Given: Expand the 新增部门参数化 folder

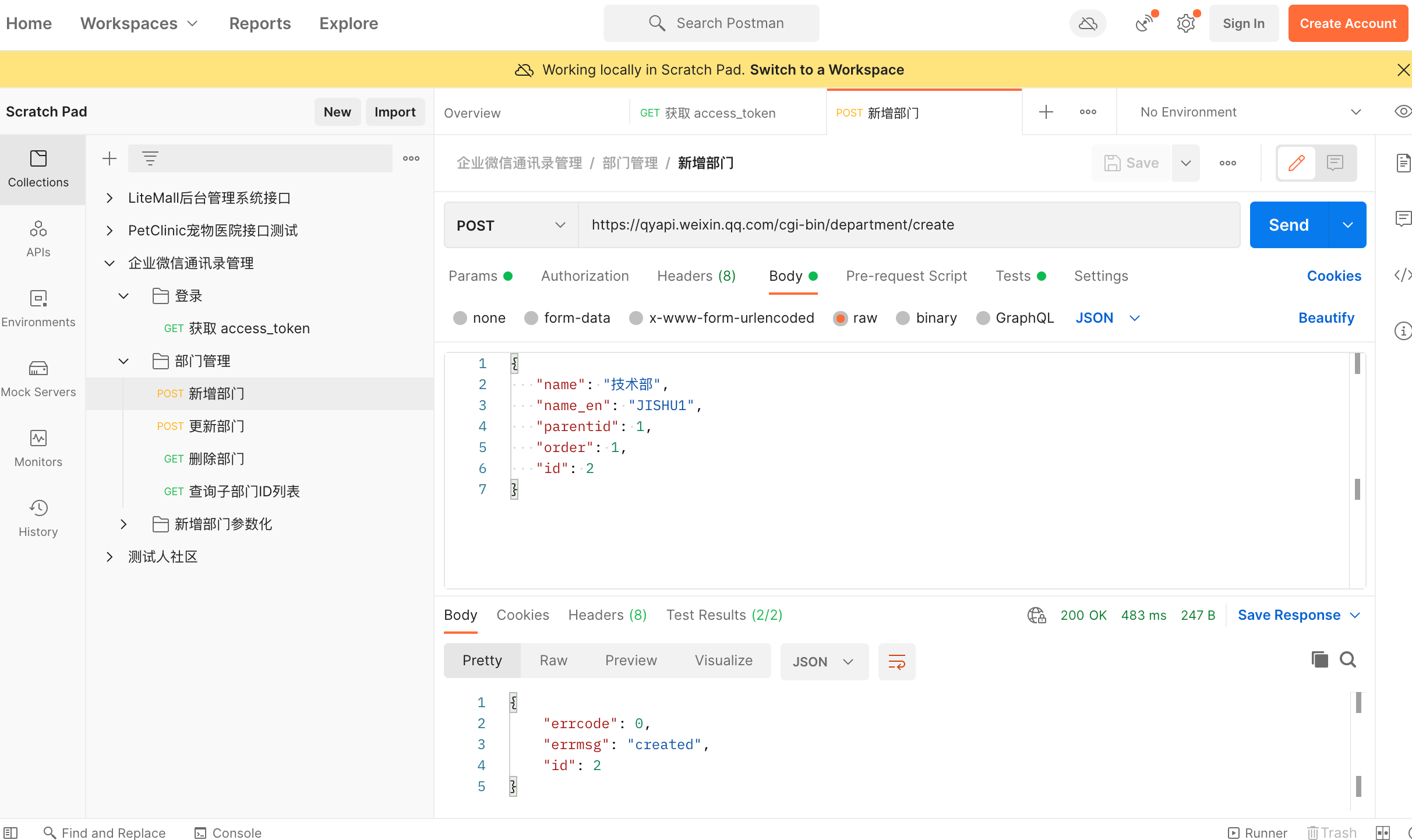Looking at the screenshot, I should pyautogui.click(x=123, y=524).
